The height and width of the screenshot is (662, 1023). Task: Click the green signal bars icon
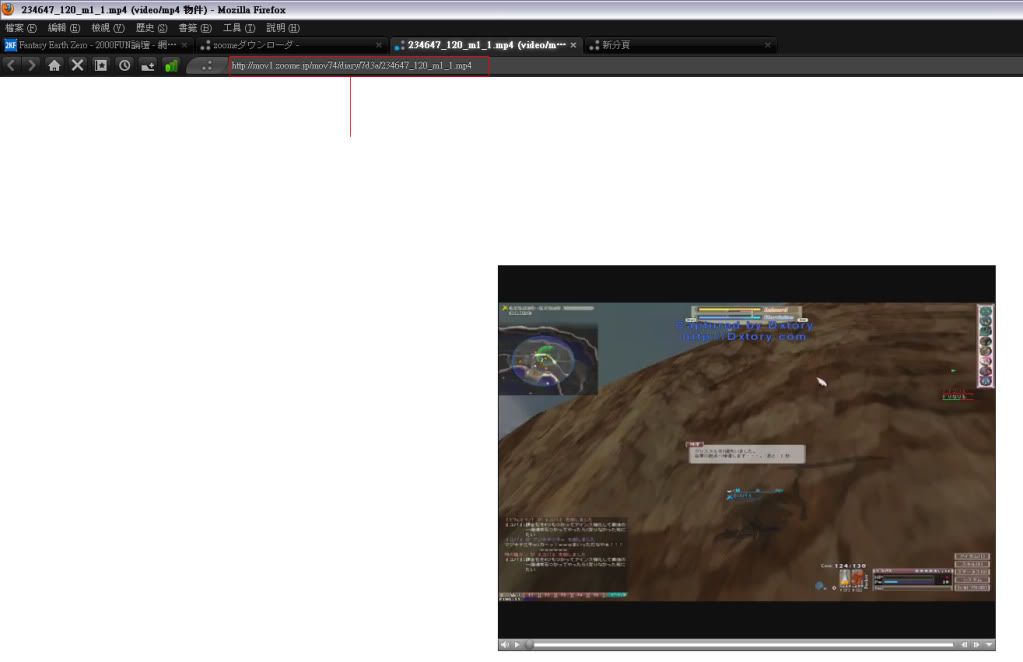tap(171, 65)
